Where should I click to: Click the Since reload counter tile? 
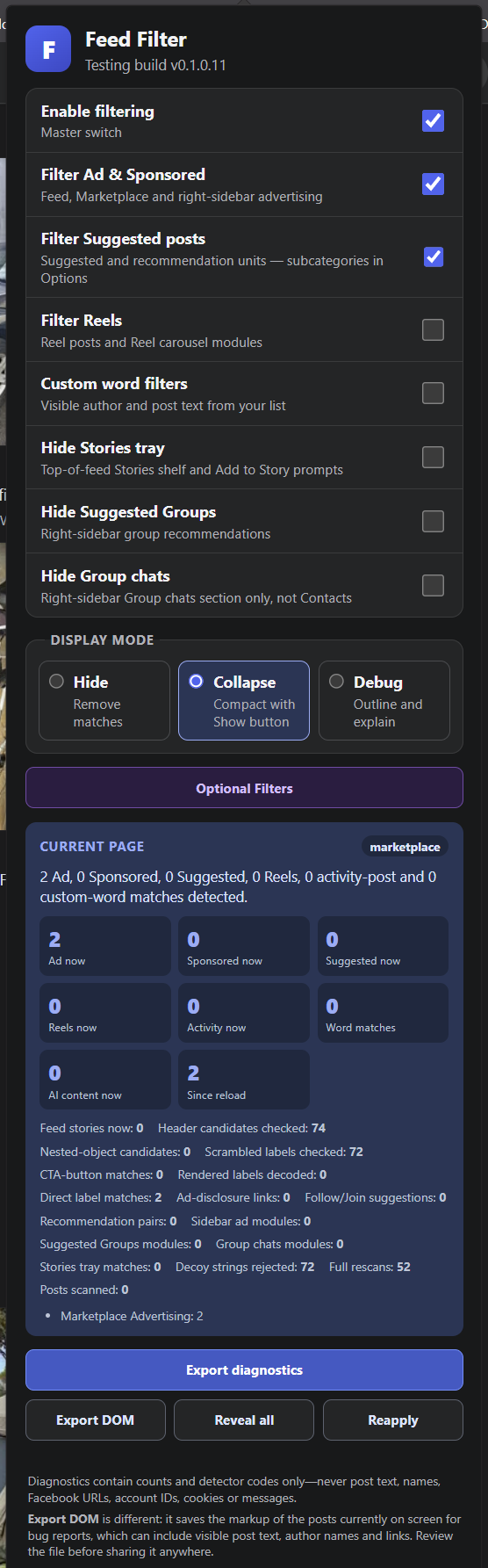click(244, 1080)
